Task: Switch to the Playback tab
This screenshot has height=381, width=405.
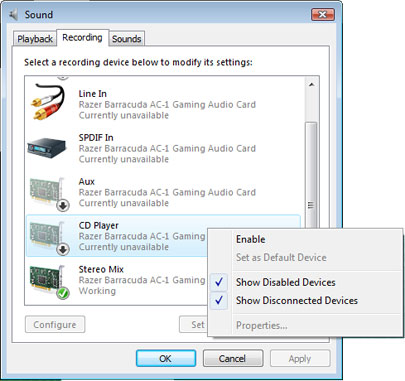Action: (x=35, y=39)
